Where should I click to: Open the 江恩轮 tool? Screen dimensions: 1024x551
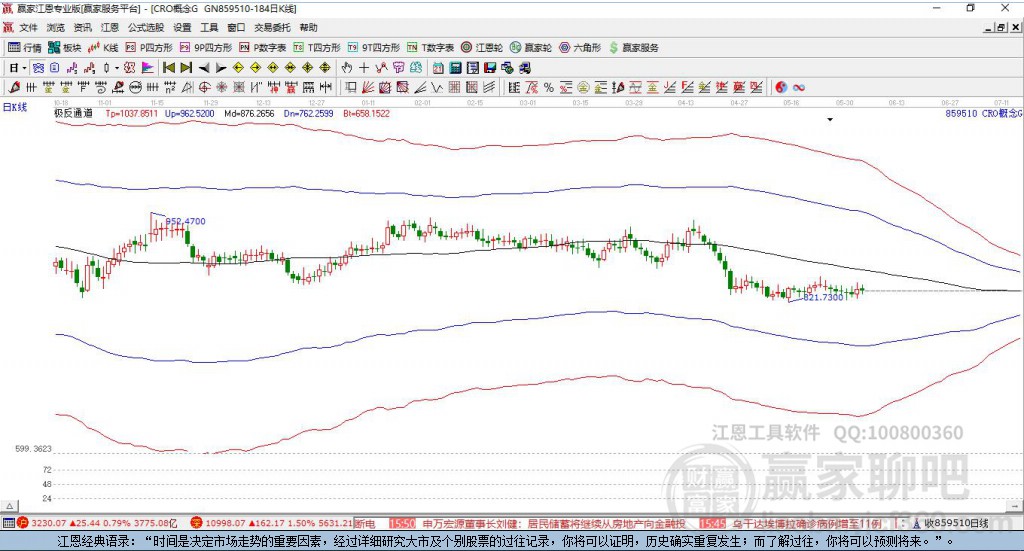click(482, 48)
